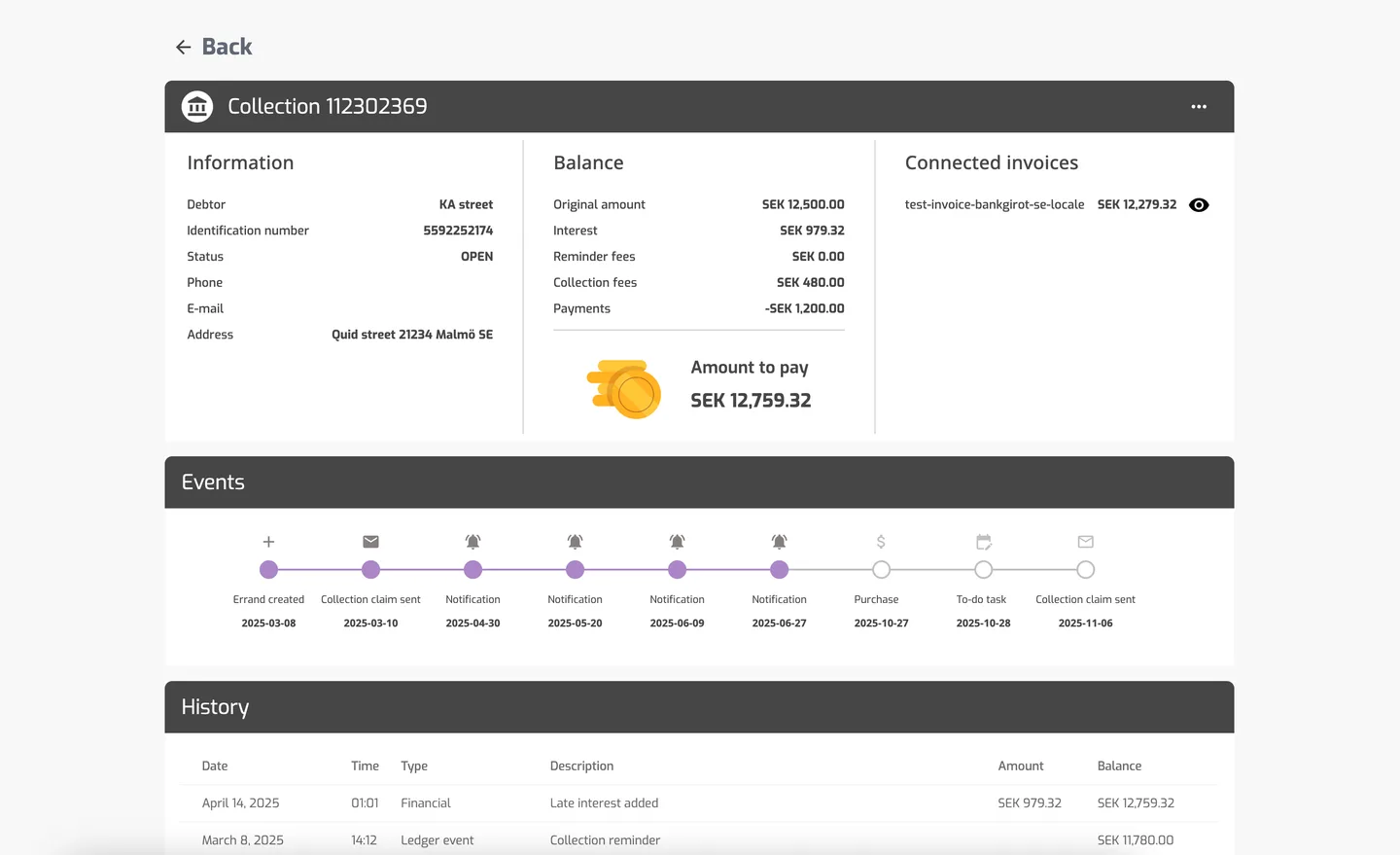This screenshot has width=1400, height=855.
Task: Click the debtor name KA street
Action: point(466,204)
